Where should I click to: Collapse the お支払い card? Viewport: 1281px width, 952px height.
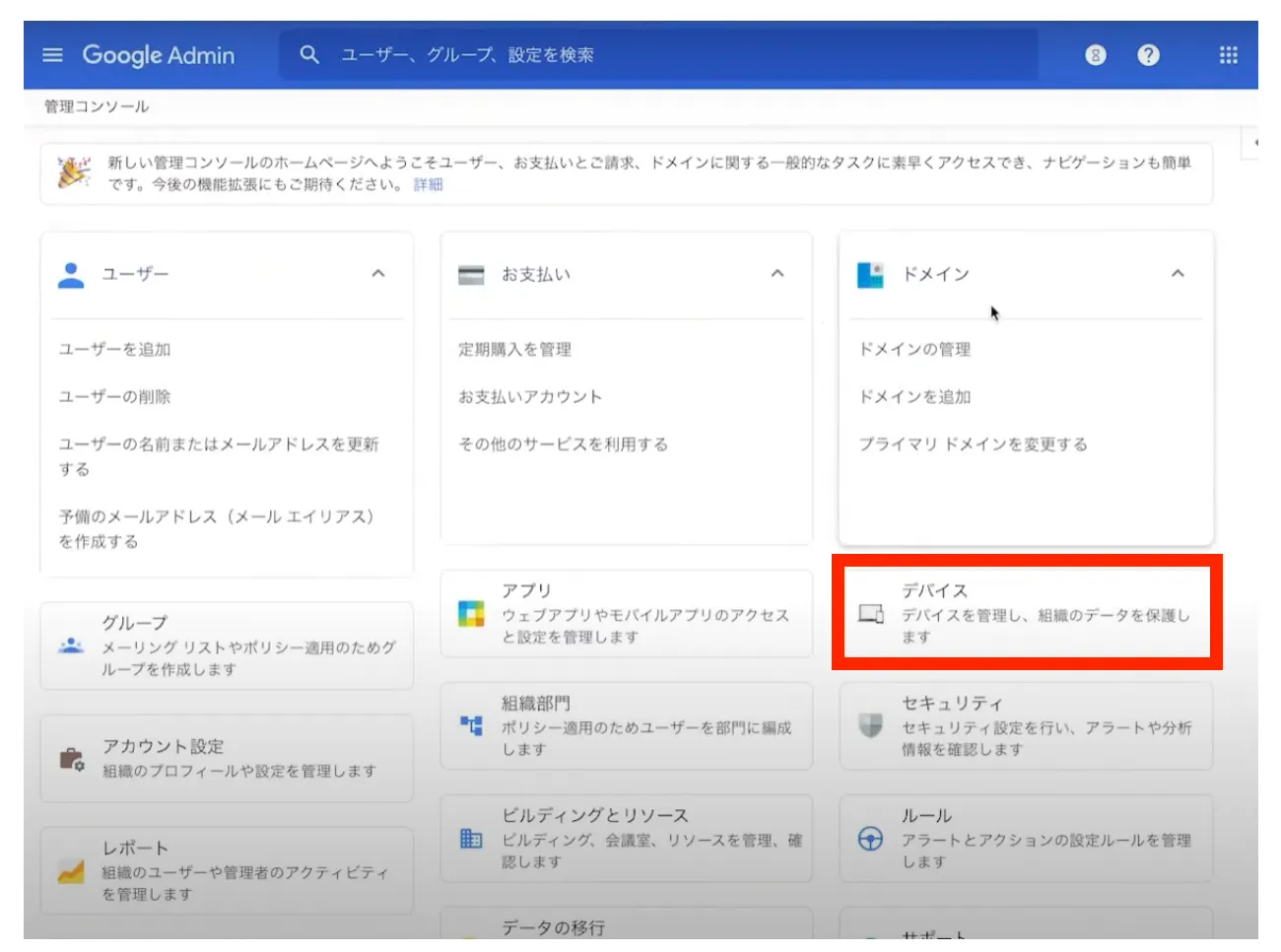point(777,274)
